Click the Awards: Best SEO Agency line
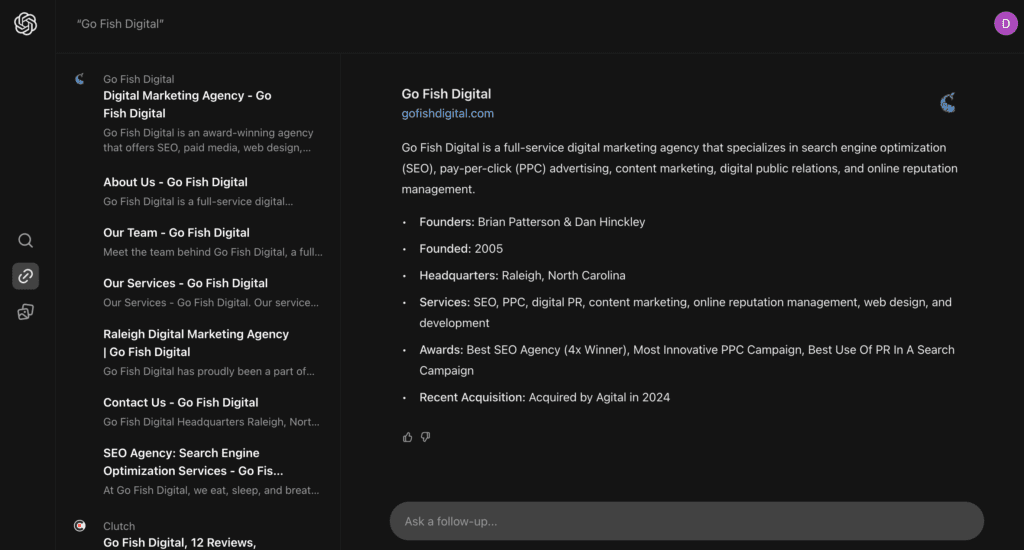Viewport: 1024px width, 550px height. (687, 360)
